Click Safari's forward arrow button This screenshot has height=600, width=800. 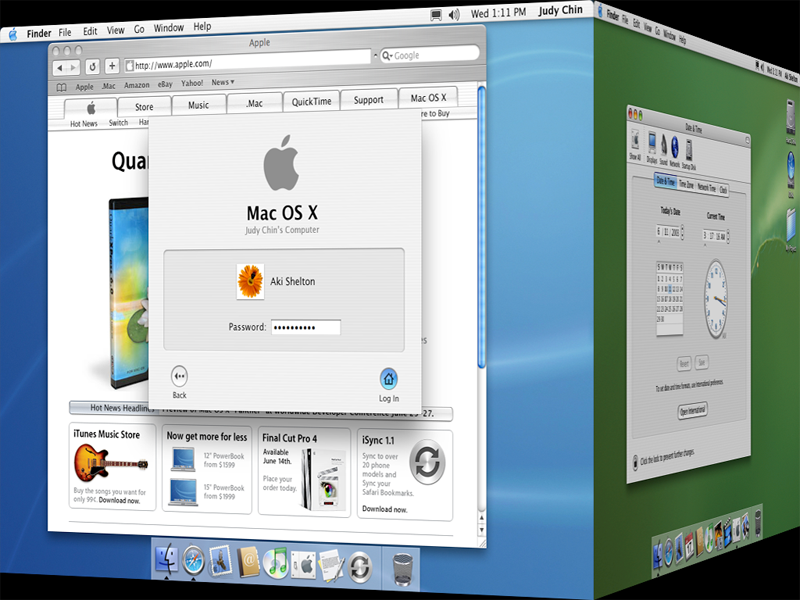tap(73, 67)
